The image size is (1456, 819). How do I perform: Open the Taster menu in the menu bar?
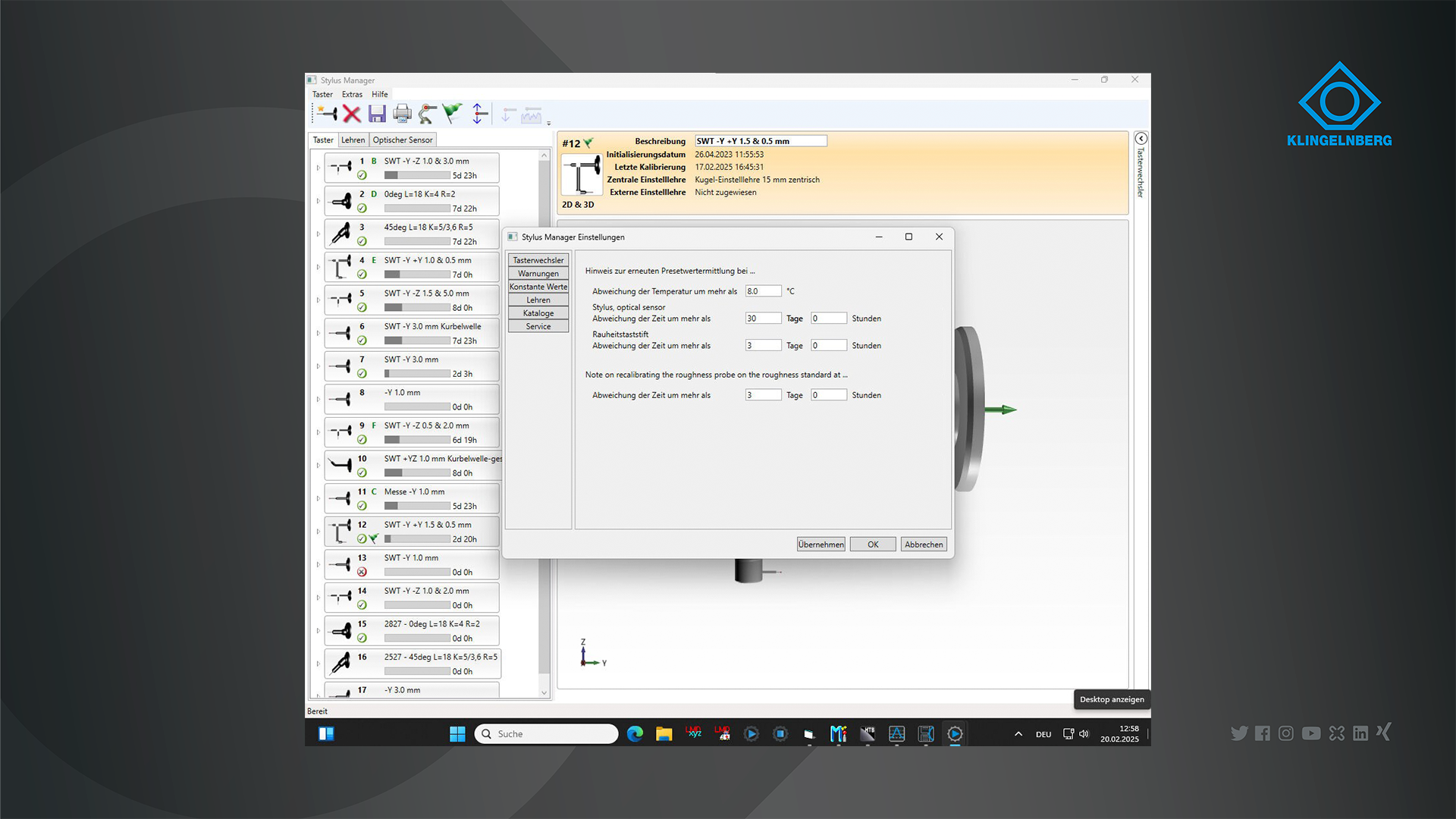tap(322, 95)
